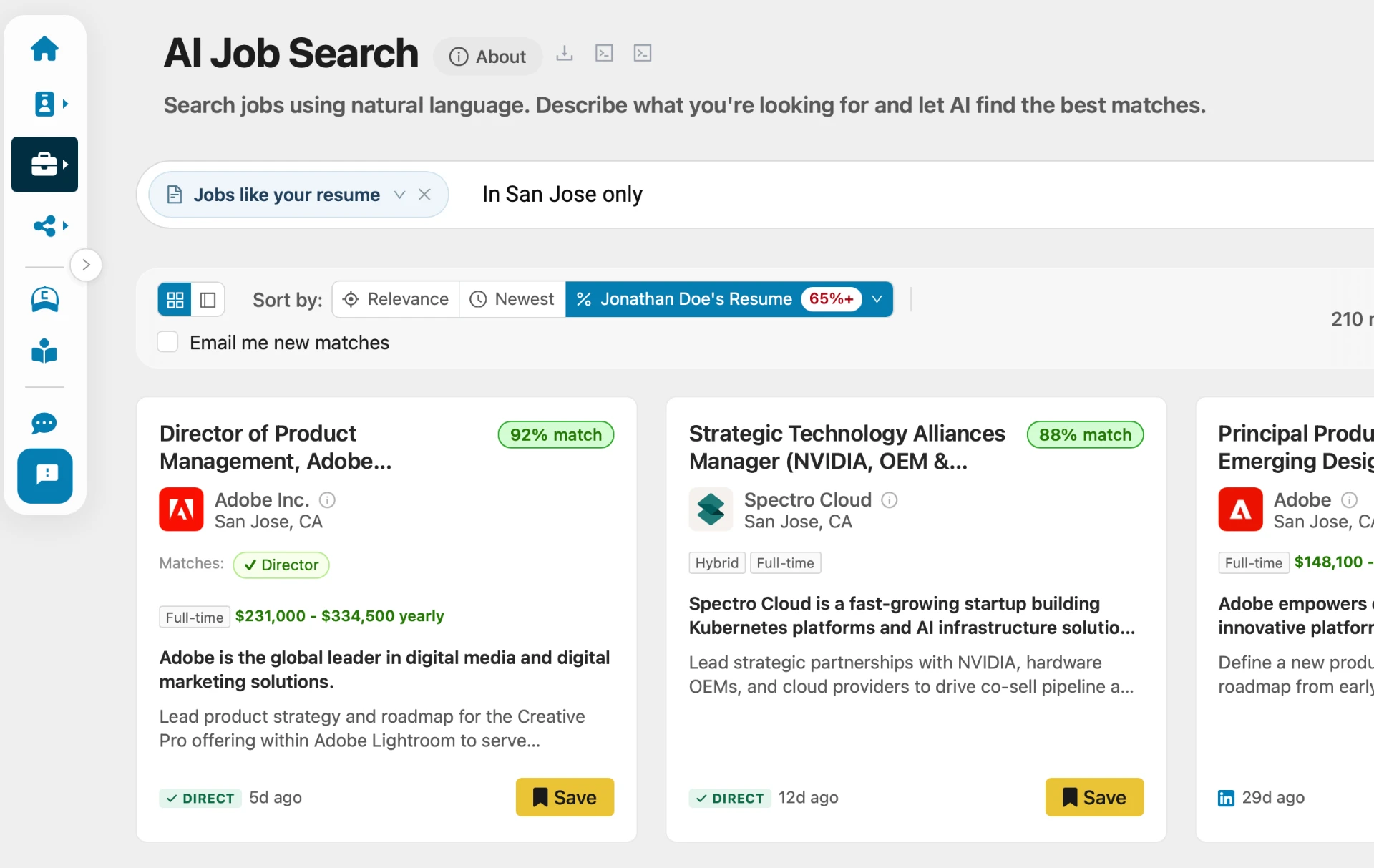Enable Email me new matches checkbox

[x=168, y=342]
